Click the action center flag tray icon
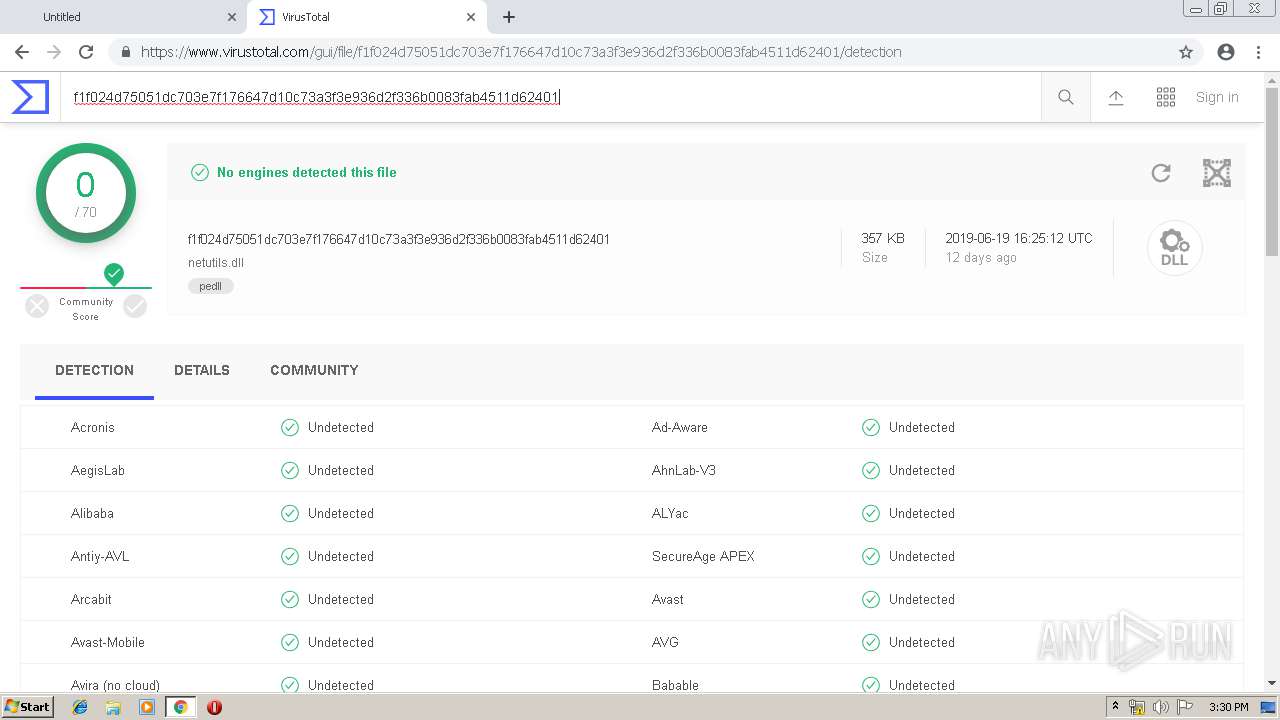The height and width of the screenshot is (720, 1280). (1184, 707)
